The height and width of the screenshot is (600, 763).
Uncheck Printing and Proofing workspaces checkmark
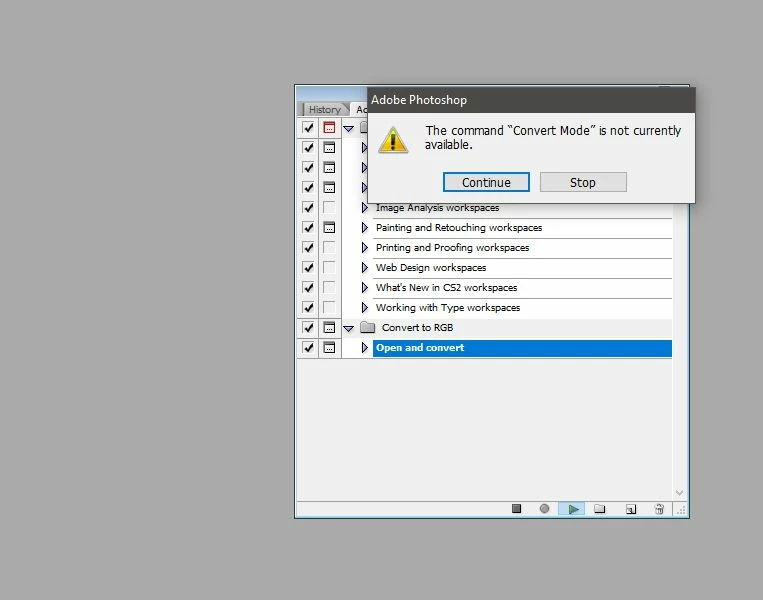[308, 247]
